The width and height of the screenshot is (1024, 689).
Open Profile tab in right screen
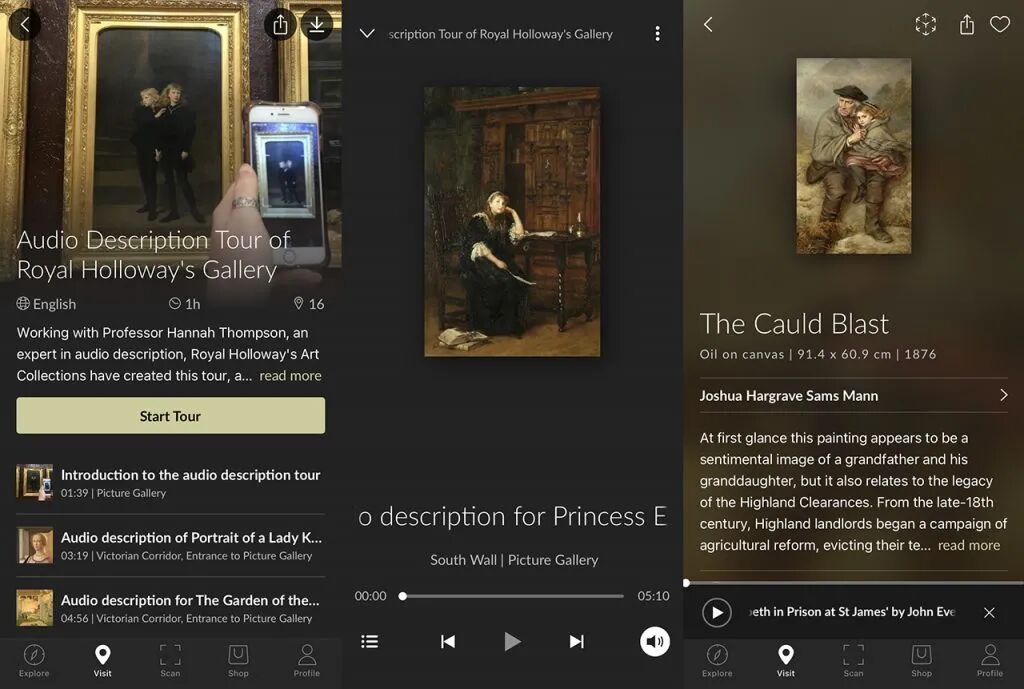pyautogui.click(x=989, y=661)
